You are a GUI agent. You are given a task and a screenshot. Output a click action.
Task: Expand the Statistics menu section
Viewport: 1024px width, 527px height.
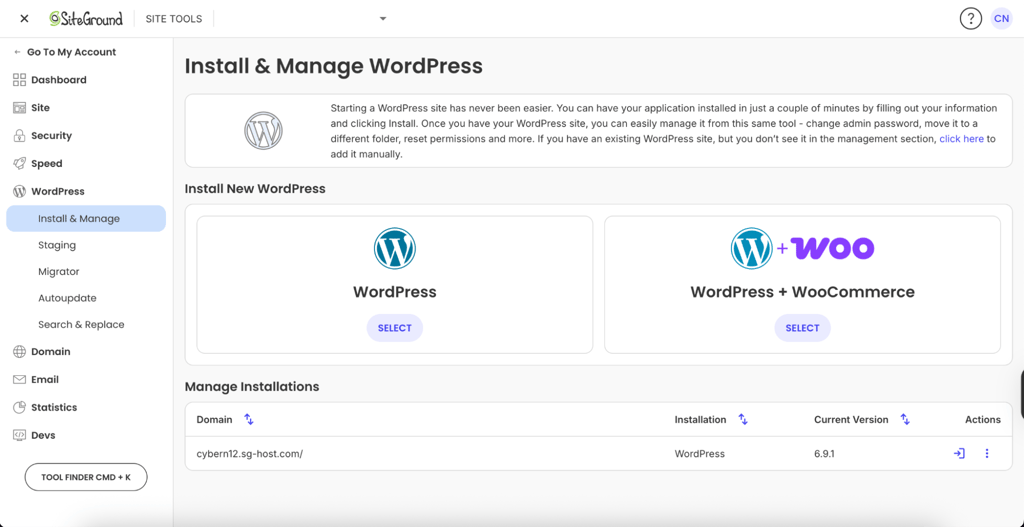pyautogui.click(x=54, y=407)
